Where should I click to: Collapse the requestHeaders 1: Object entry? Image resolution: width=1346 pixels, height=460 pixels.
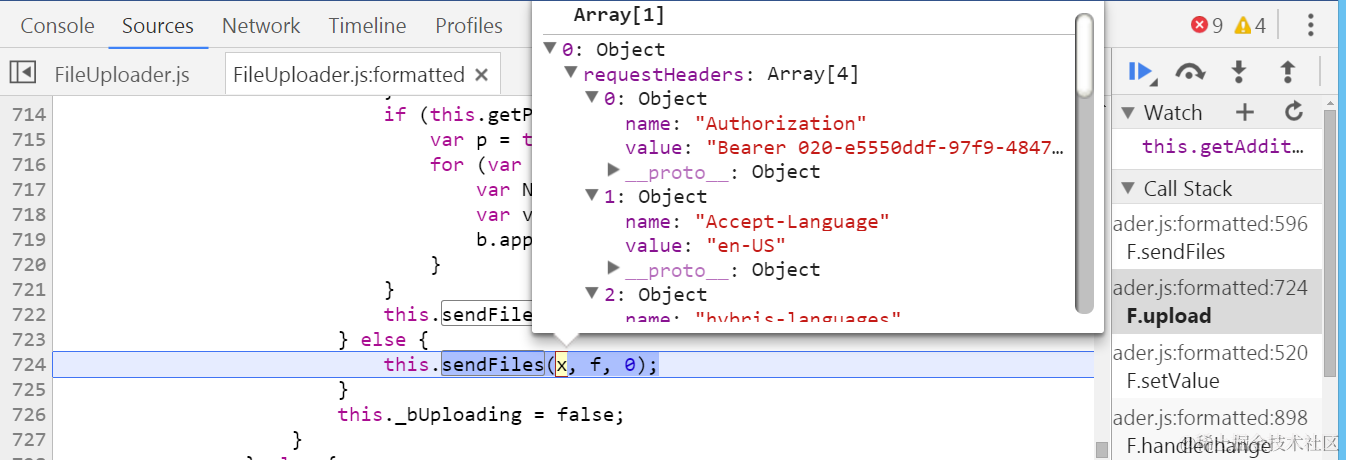(x=591, y=196)
